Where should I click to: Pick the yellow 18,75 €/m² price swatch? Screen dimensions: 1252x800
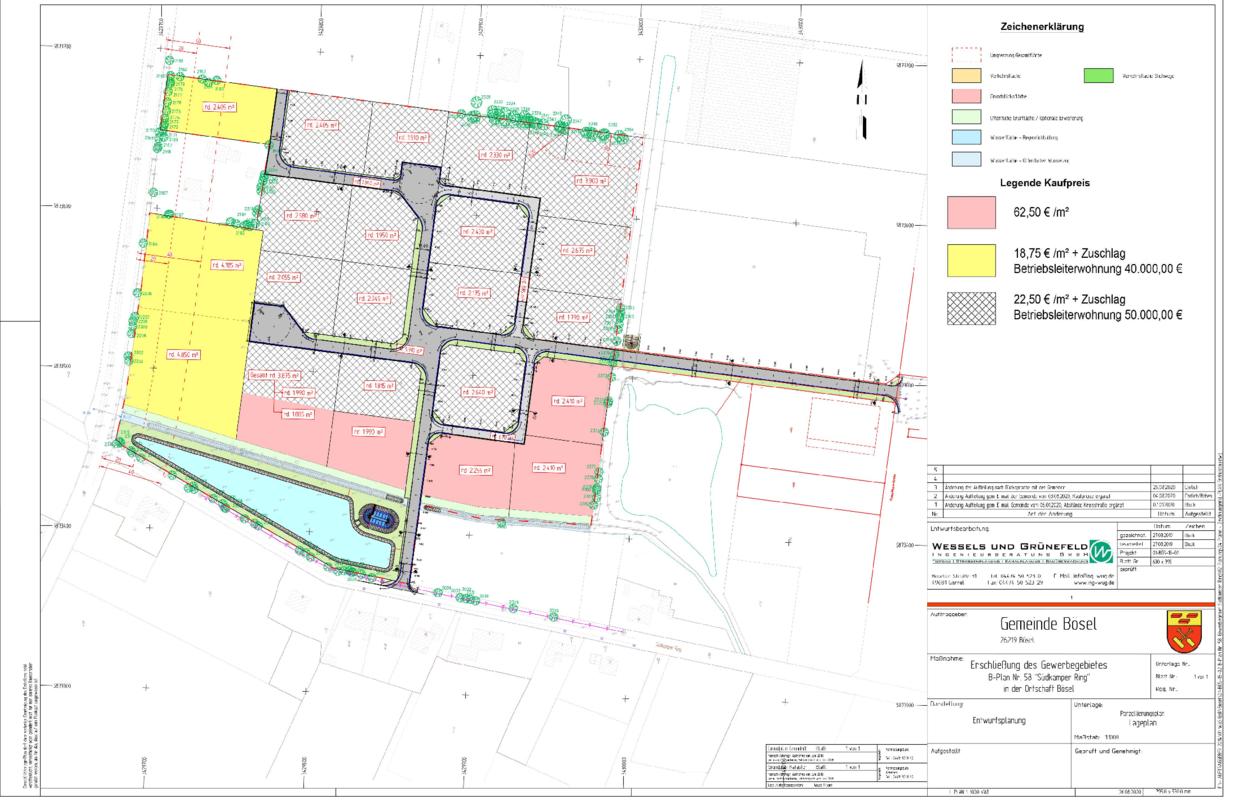971,260
